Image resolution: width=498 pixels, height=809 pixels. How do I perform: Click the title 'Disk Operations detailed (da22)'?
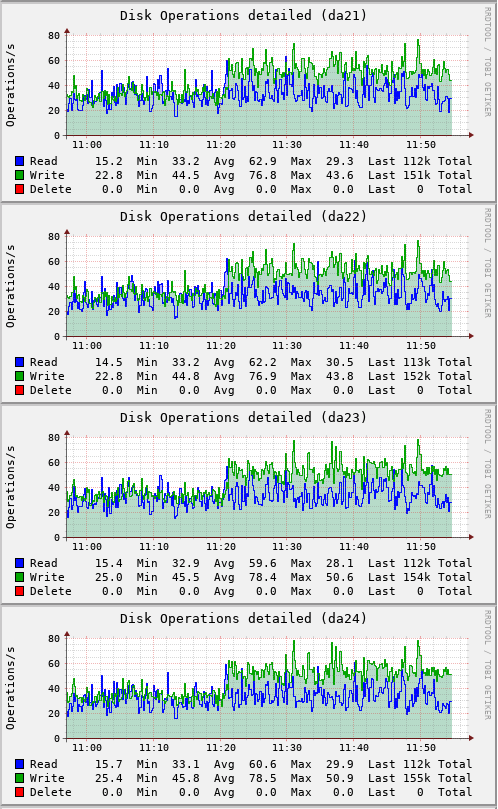[243, 217]
